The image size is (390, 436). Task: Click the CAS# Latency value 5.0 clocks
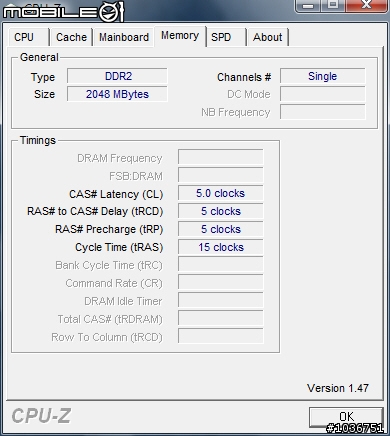point(221,193)
